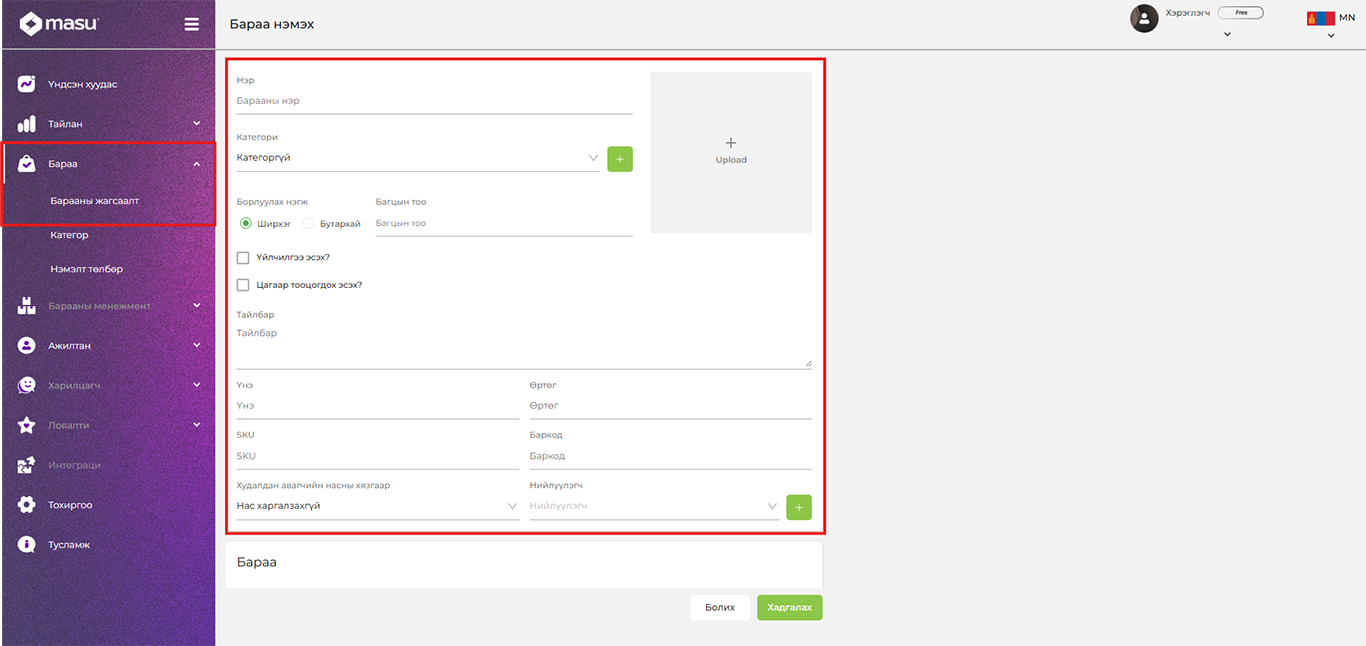Click the Ажилтан person icon
Screen dimensions: 1366x646
(x=27, y=345)
